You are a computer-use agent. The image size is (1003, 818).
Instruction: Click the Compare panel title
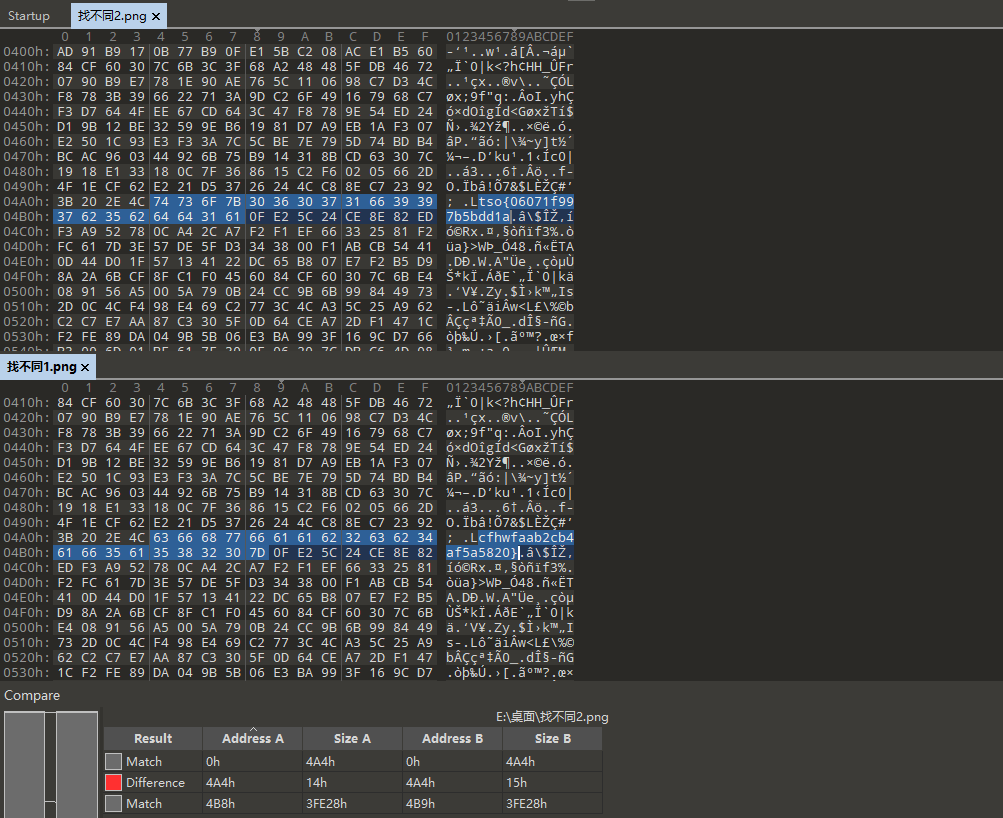[x=32, y=695]
